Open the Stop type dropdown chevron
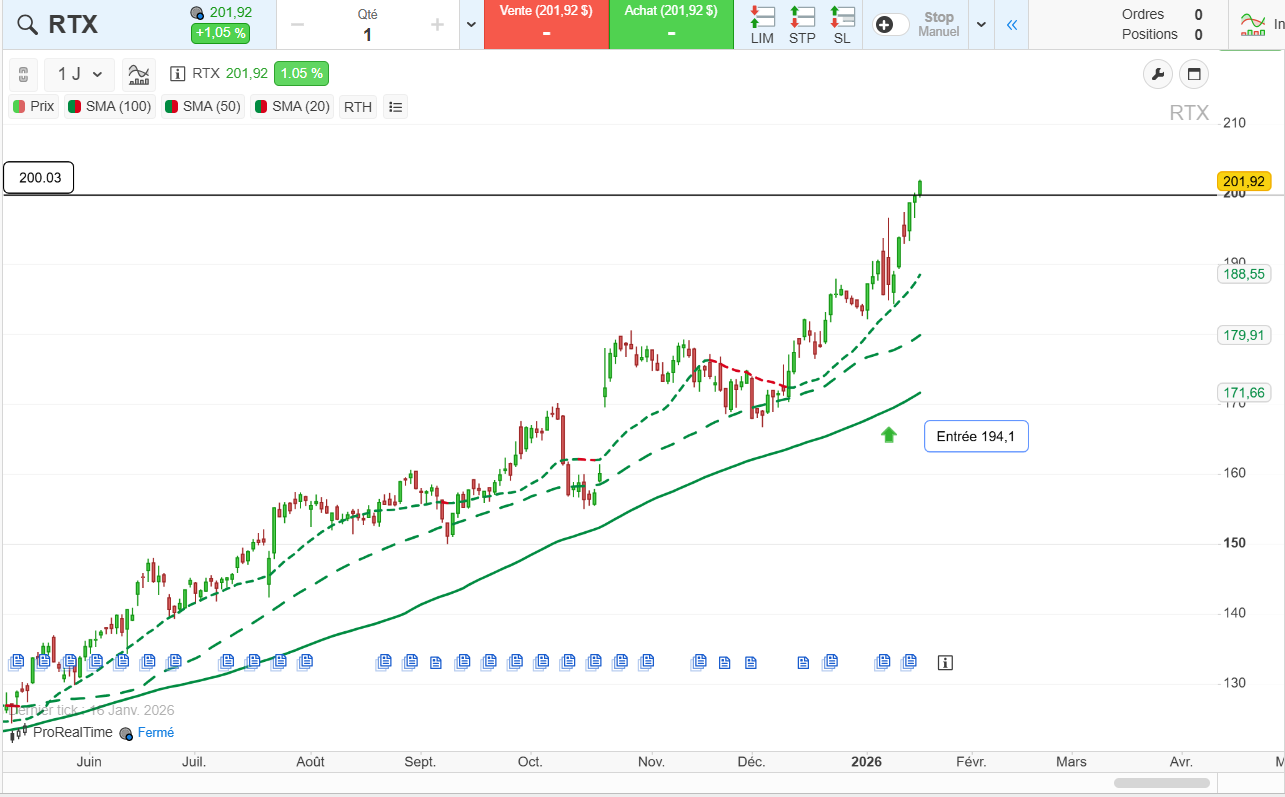 (x=981, y=25)
